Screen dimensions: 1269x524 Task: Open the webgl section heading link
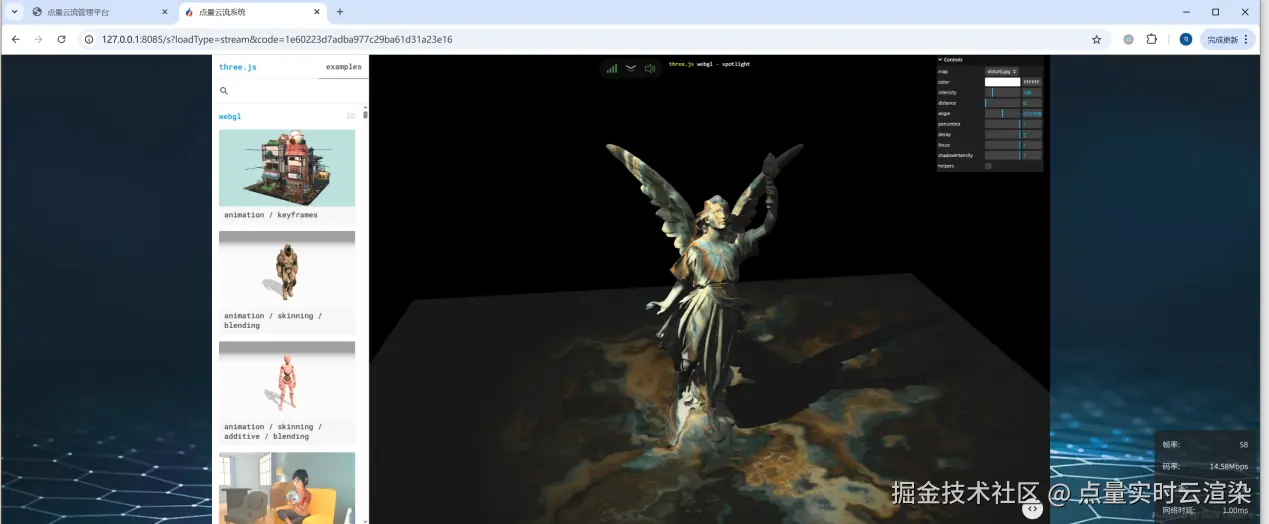point(230,116)
